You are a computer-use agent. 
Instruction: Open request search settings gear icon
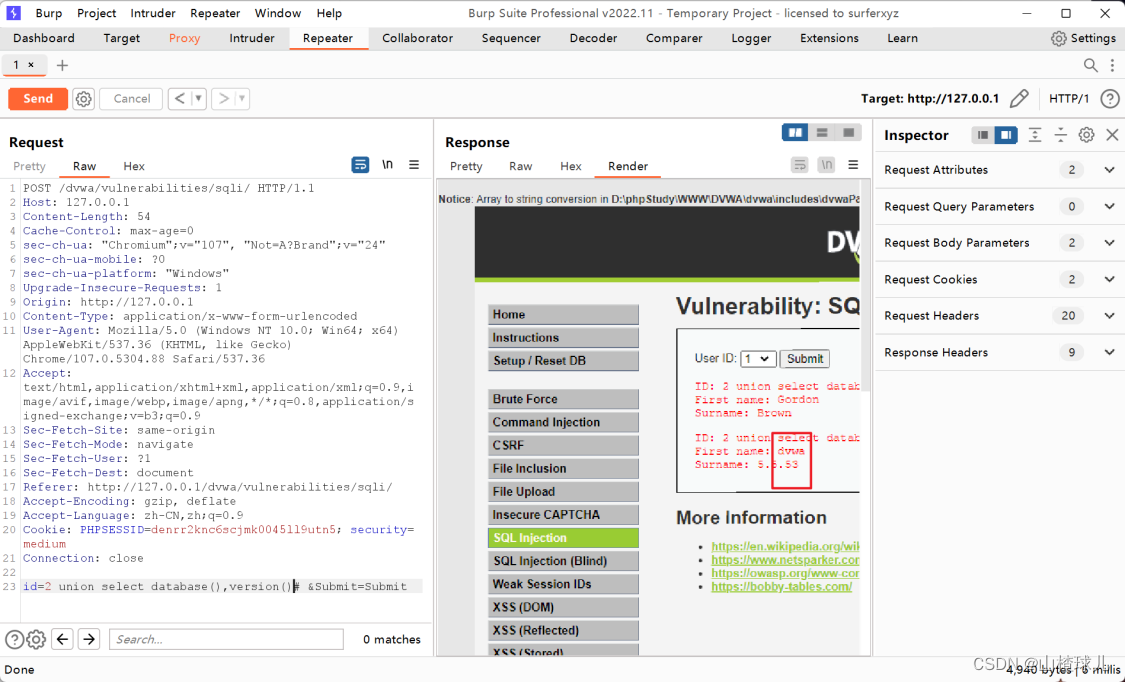click(x=36, y=639)
